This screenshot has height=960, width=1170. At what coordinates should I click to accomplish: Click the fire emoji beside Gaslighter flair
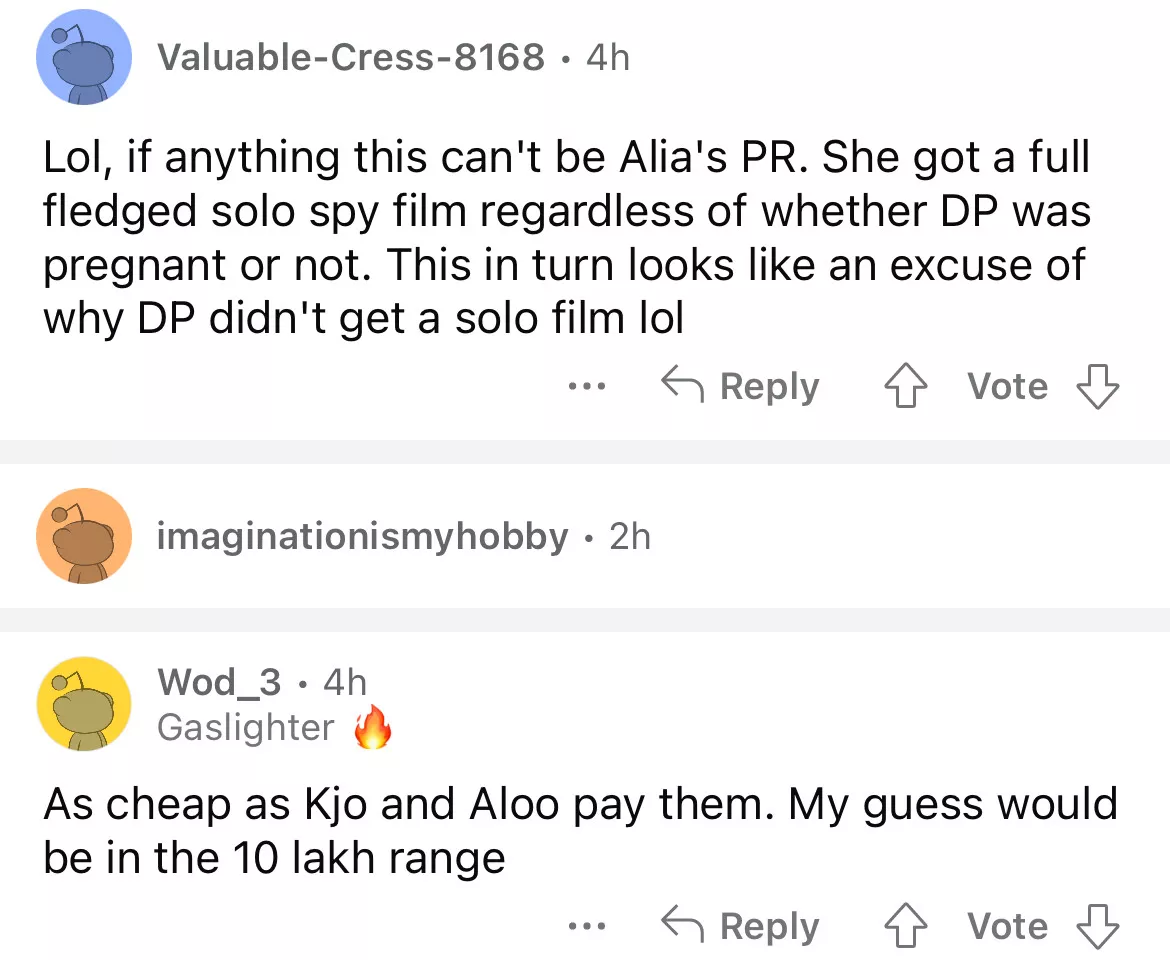(373, 730)
